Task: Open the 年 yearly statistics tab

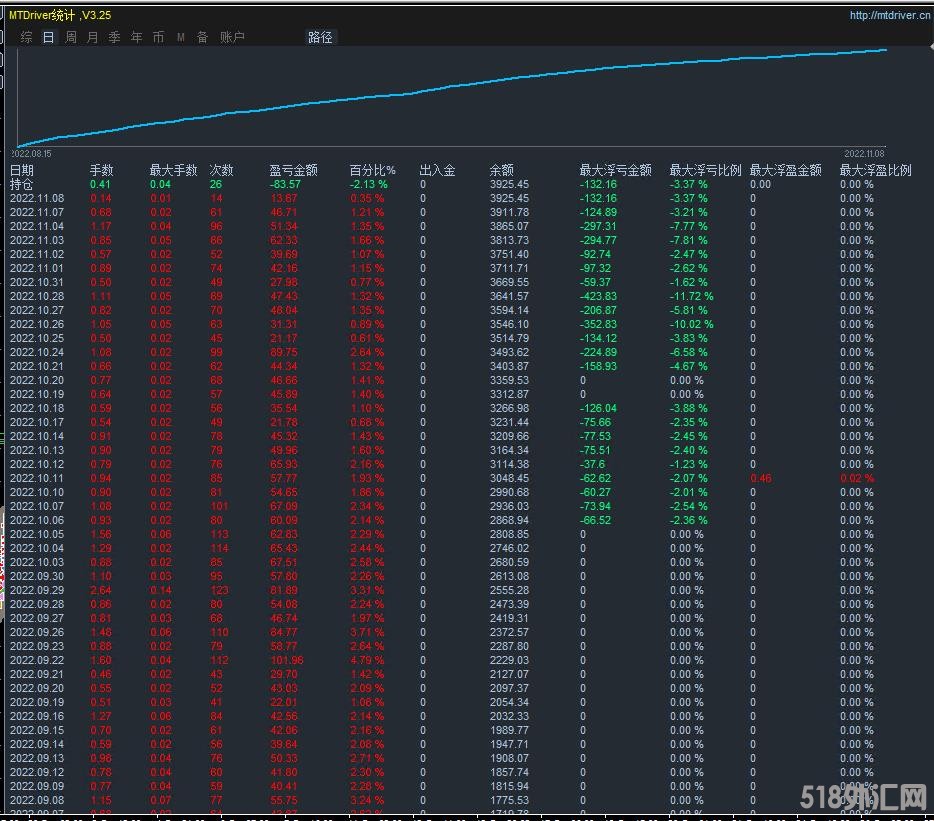Action: tap(136, 37)
